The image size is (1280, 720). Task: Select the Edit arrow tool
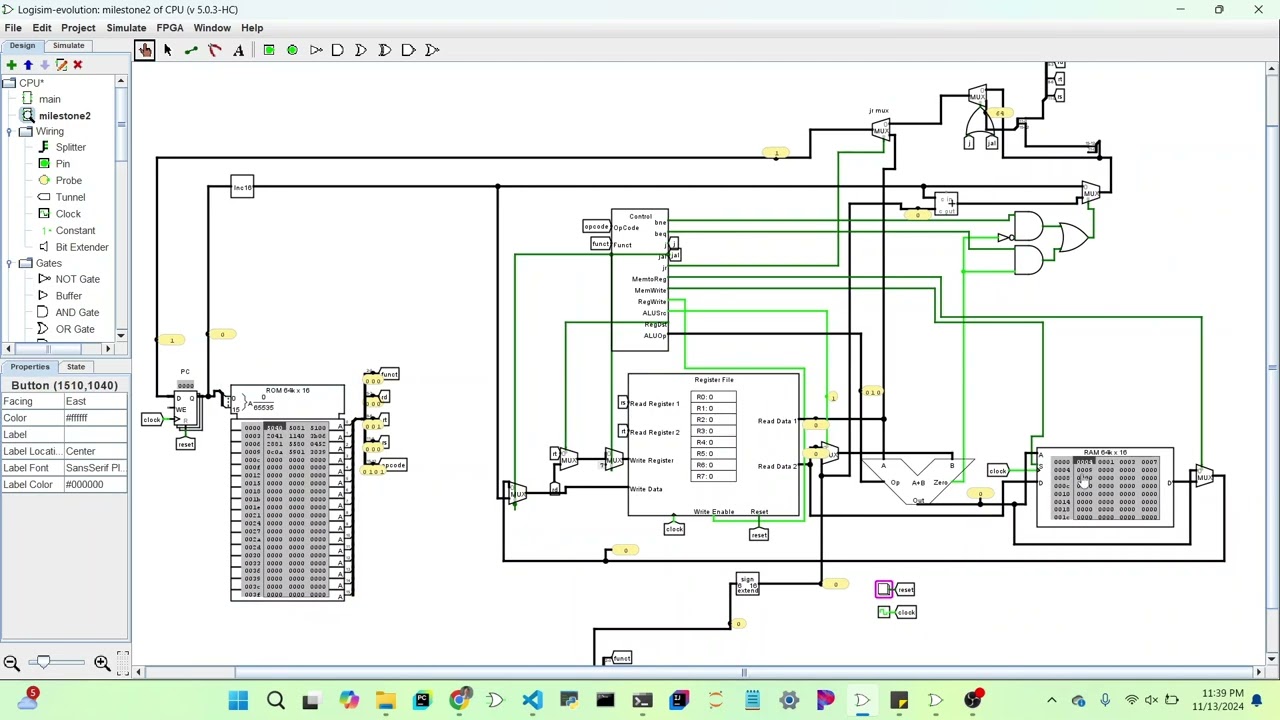tap(167, 50)
